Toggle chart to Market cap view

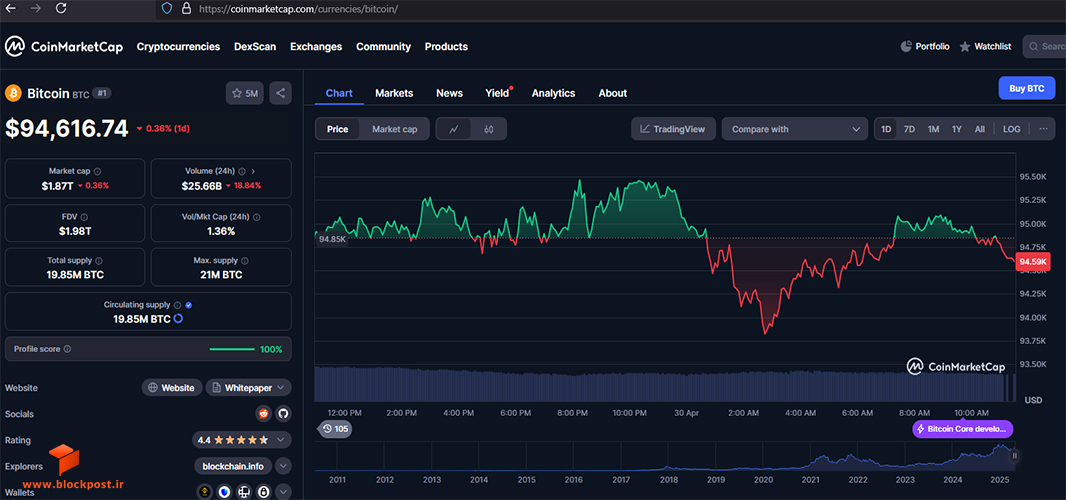pos(394,129)
